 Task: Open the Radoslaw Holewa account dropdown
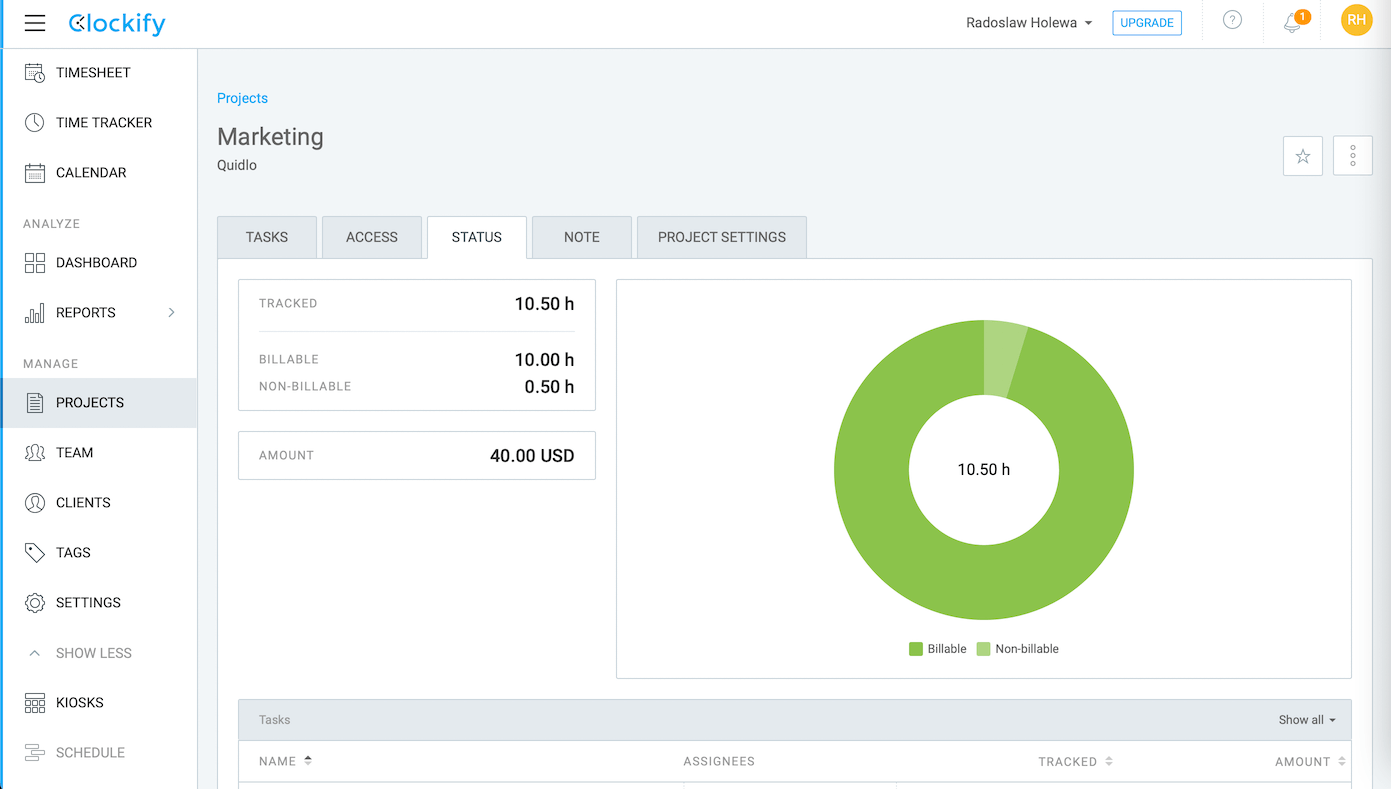click(1029, 21)
